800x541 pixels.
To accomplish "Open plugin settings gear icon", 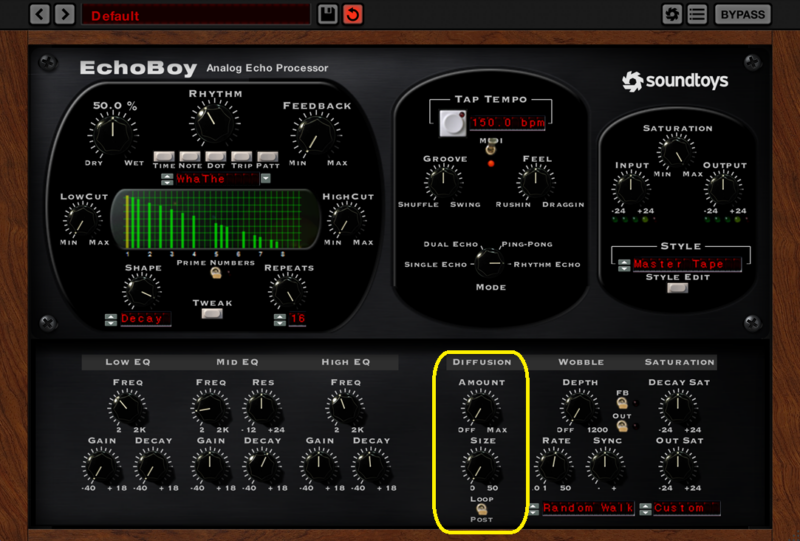I will (x=671, y=14).
